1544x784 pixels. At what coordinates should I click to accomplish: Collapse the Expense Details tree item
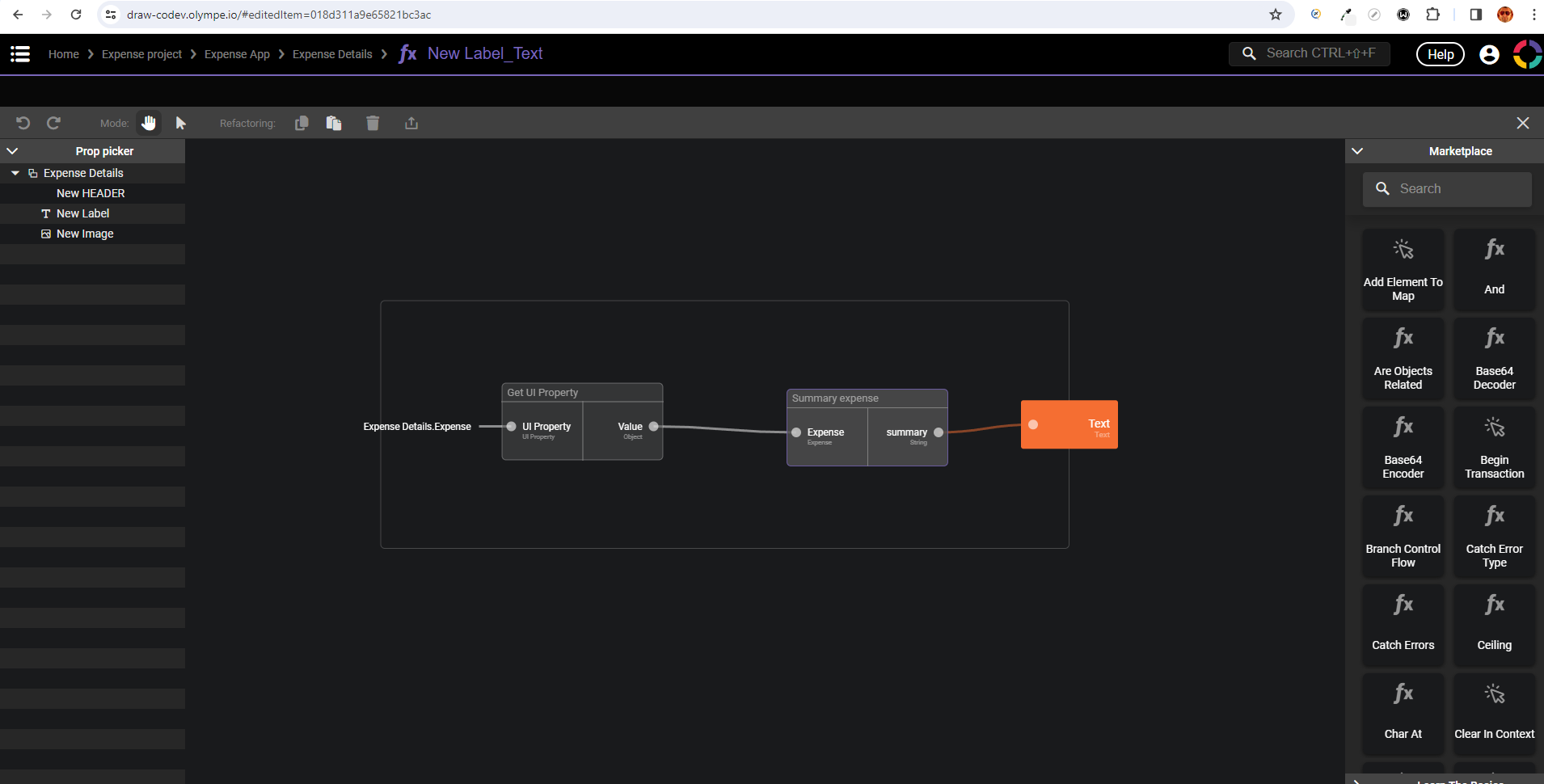[x=15, y=172]
